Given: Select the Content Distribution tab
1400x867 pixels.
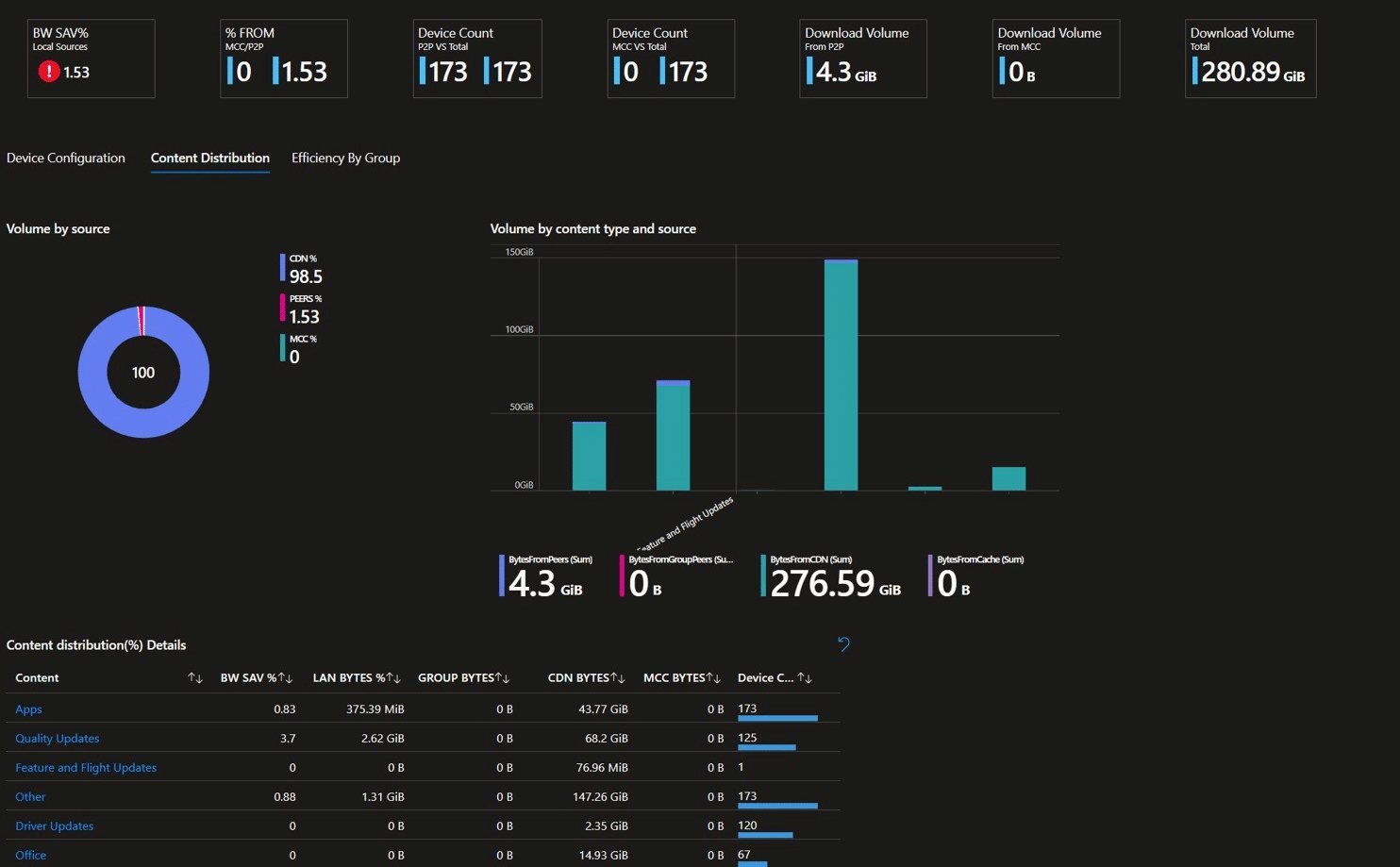Looking at the screenshot, I should click(209, 158).
